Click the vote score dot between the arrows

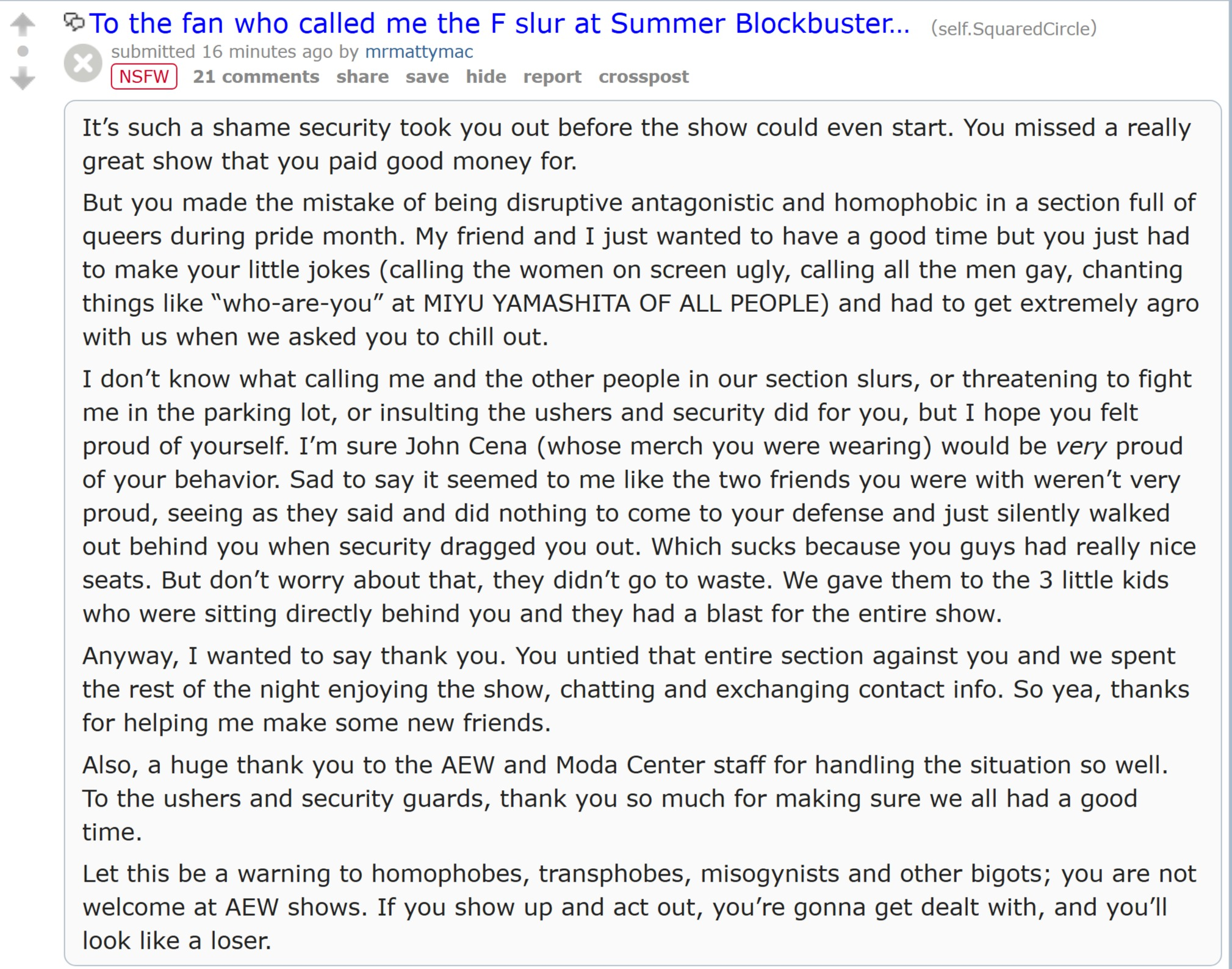click(23, 51)
